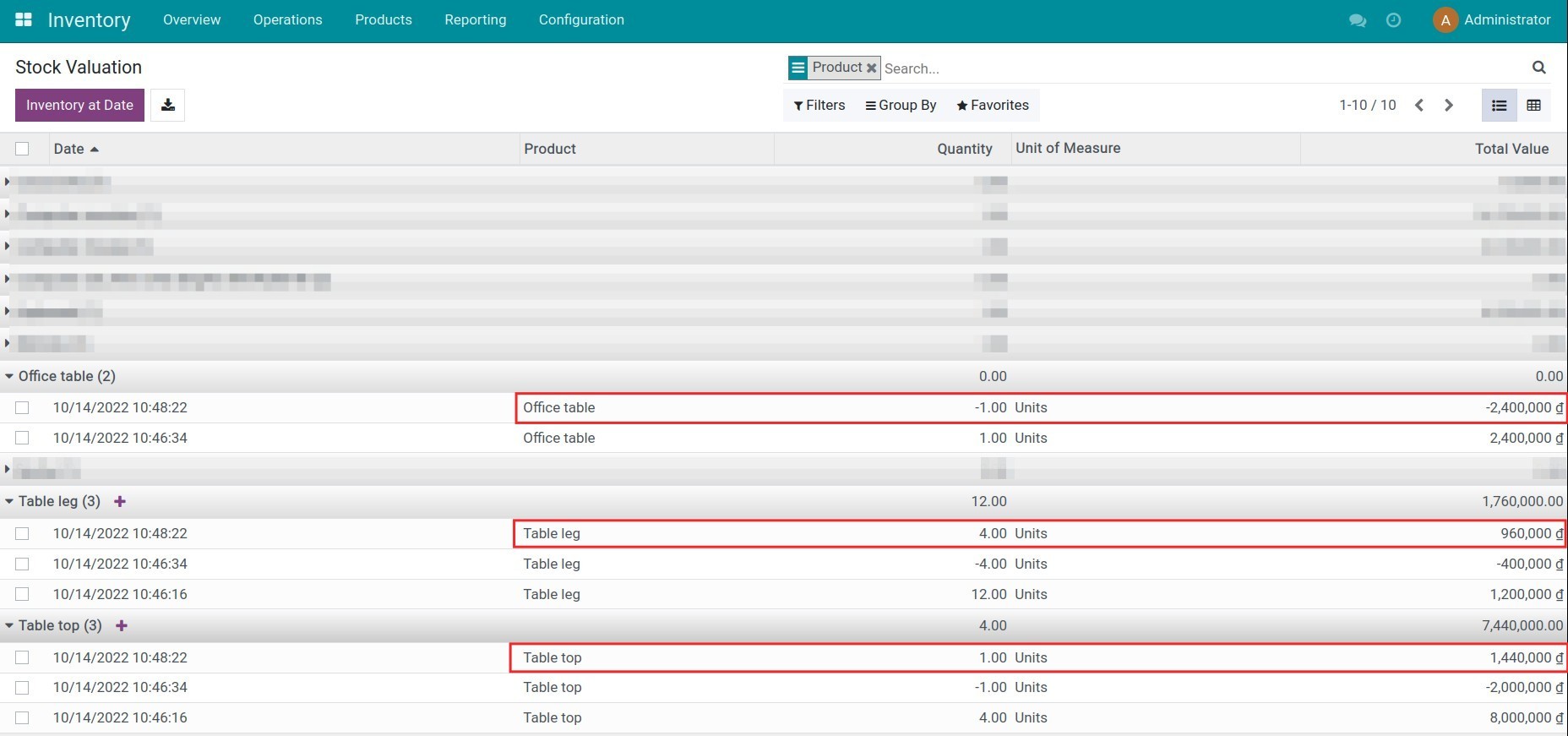Screen dimensions: 1568x736
Task: Open the conversations chat icon
Action: [1358, 20]
